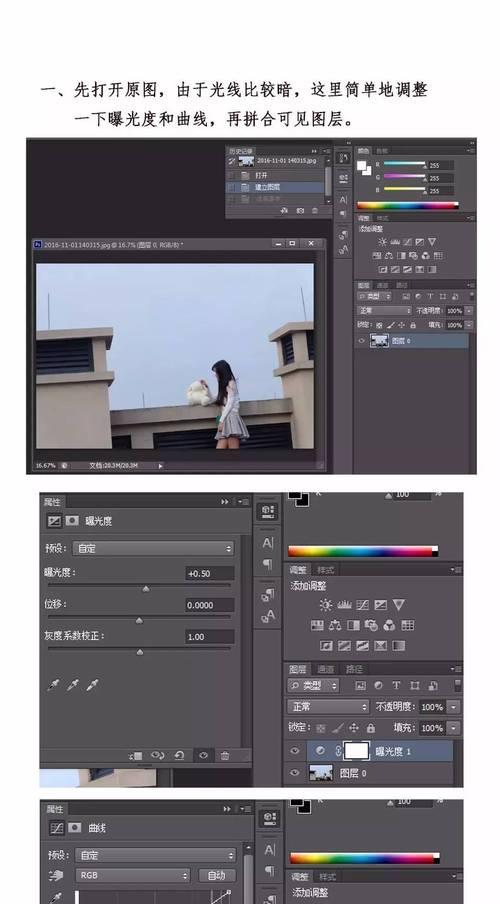Toggle lock position icon beside Exposure properties panel
Screen dimensions: 500x904
tap(354, 728)
